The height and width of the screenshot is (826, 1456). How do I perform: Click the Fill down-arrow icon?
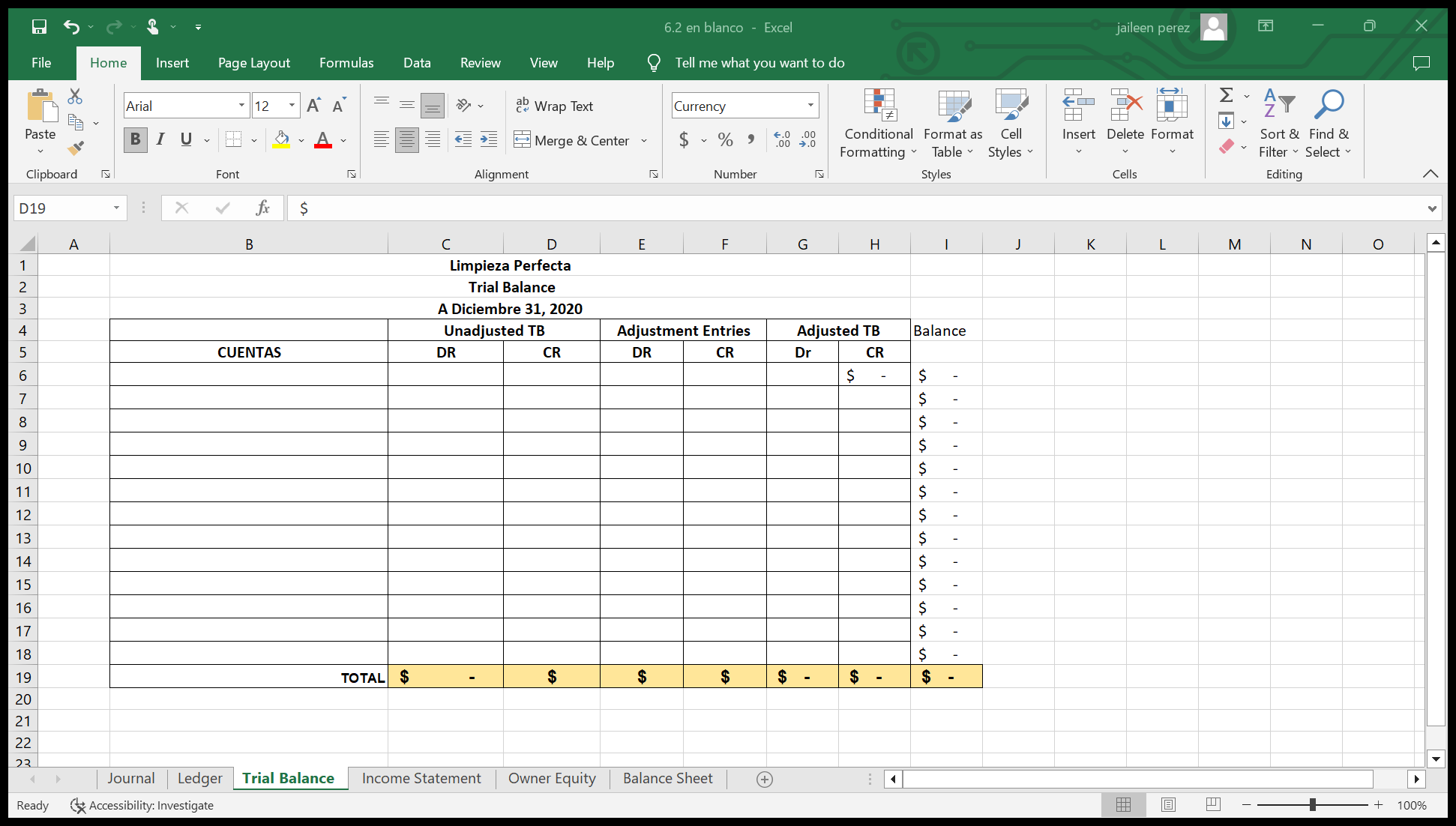tap(1227, 121)
